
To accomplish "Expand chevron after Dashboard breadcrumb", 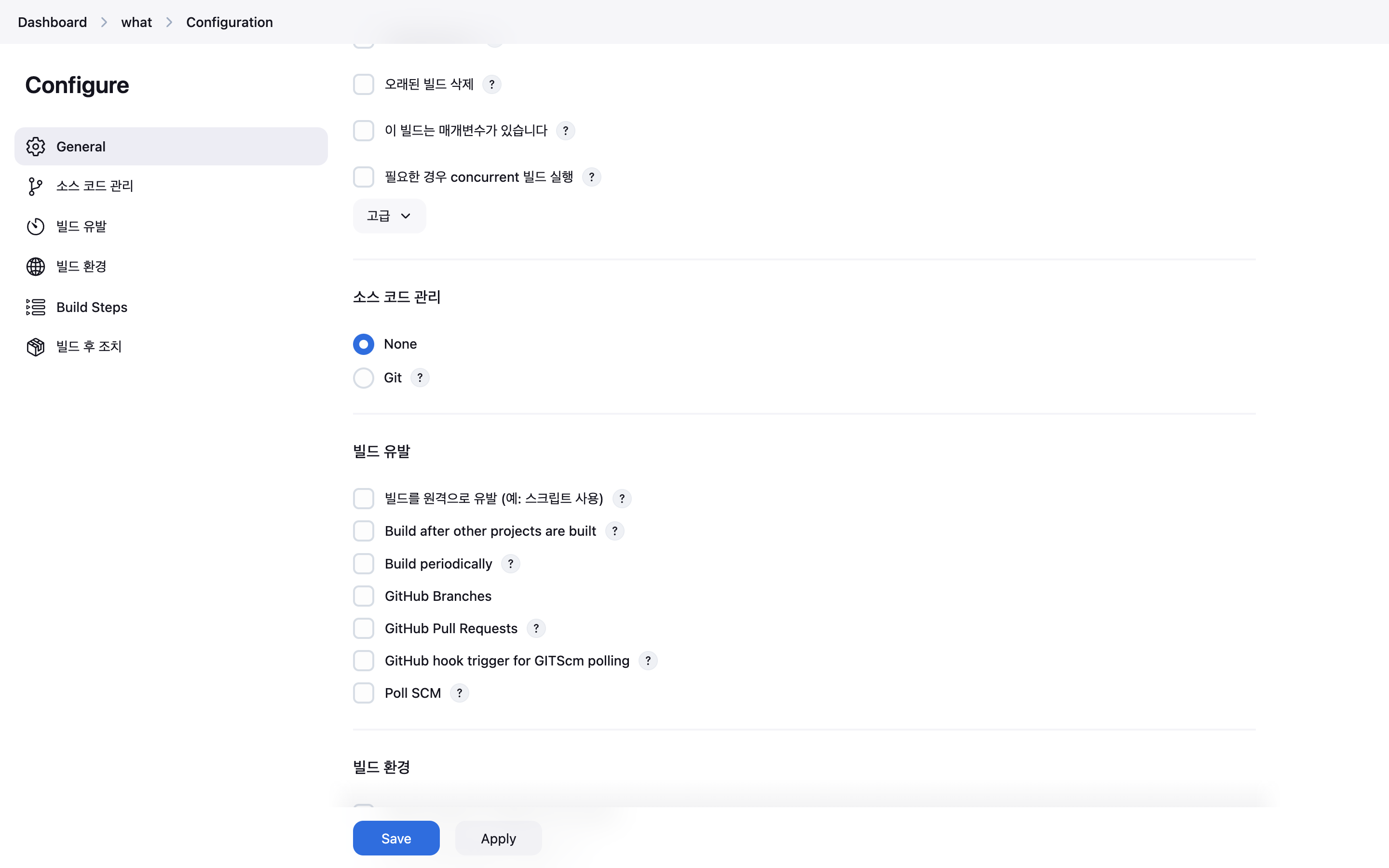I will tap(104, 22).
